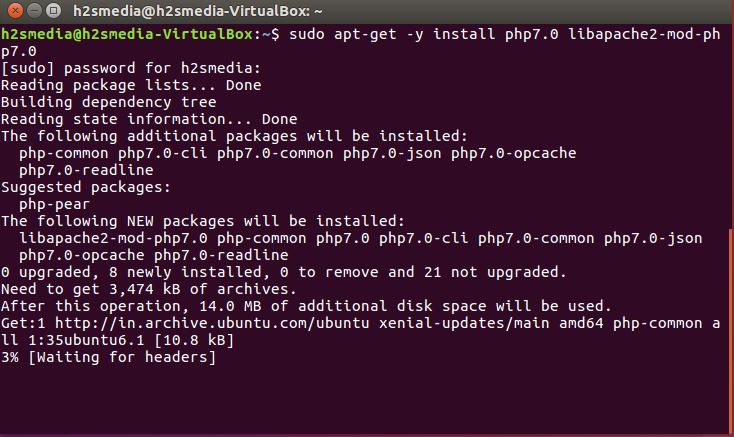Maximize the terminal window
734x437 pixels.
pyautogui.click(x=54, y=10)
